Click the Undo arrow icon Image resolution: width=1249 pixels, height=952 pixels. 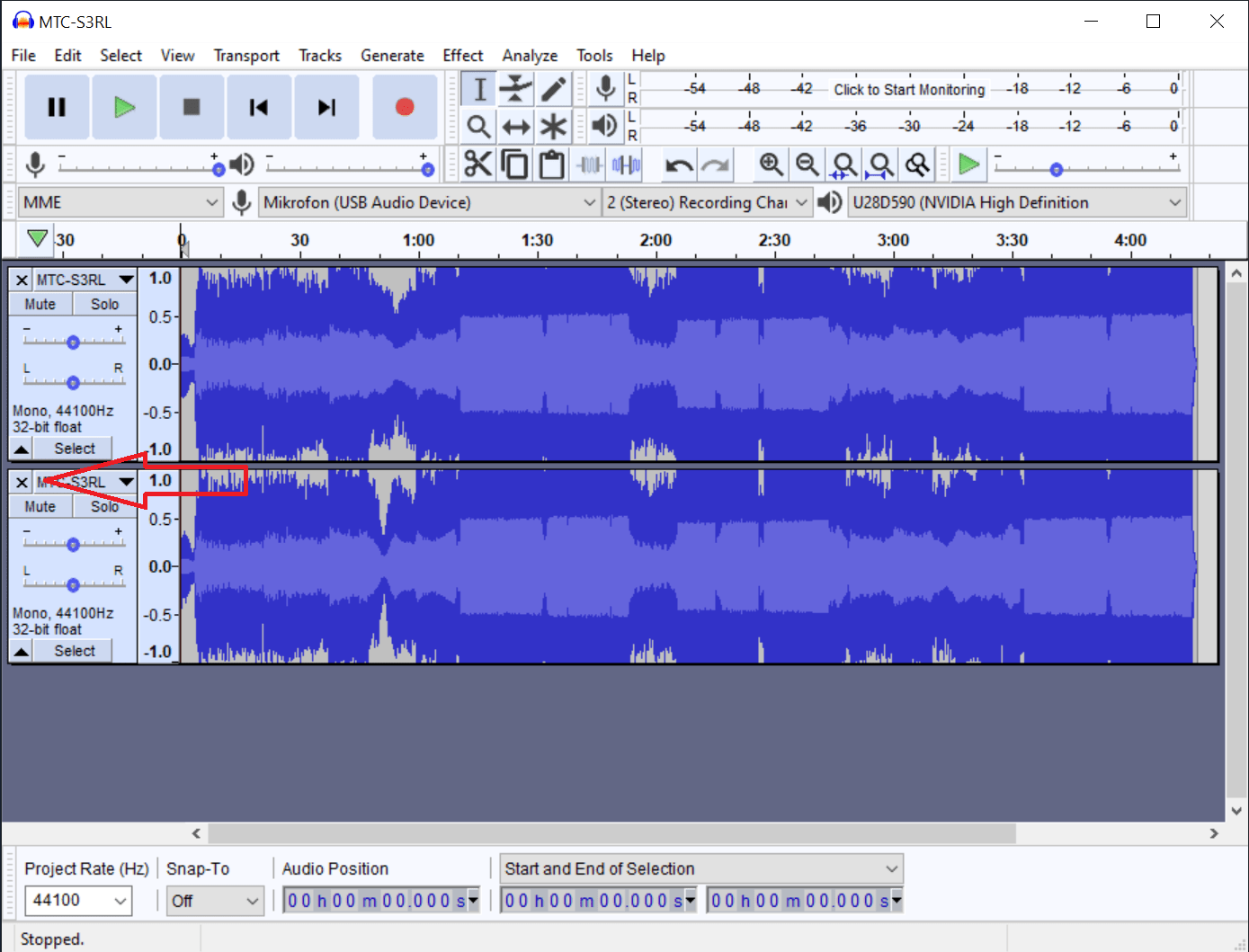(x=678, y=165)
